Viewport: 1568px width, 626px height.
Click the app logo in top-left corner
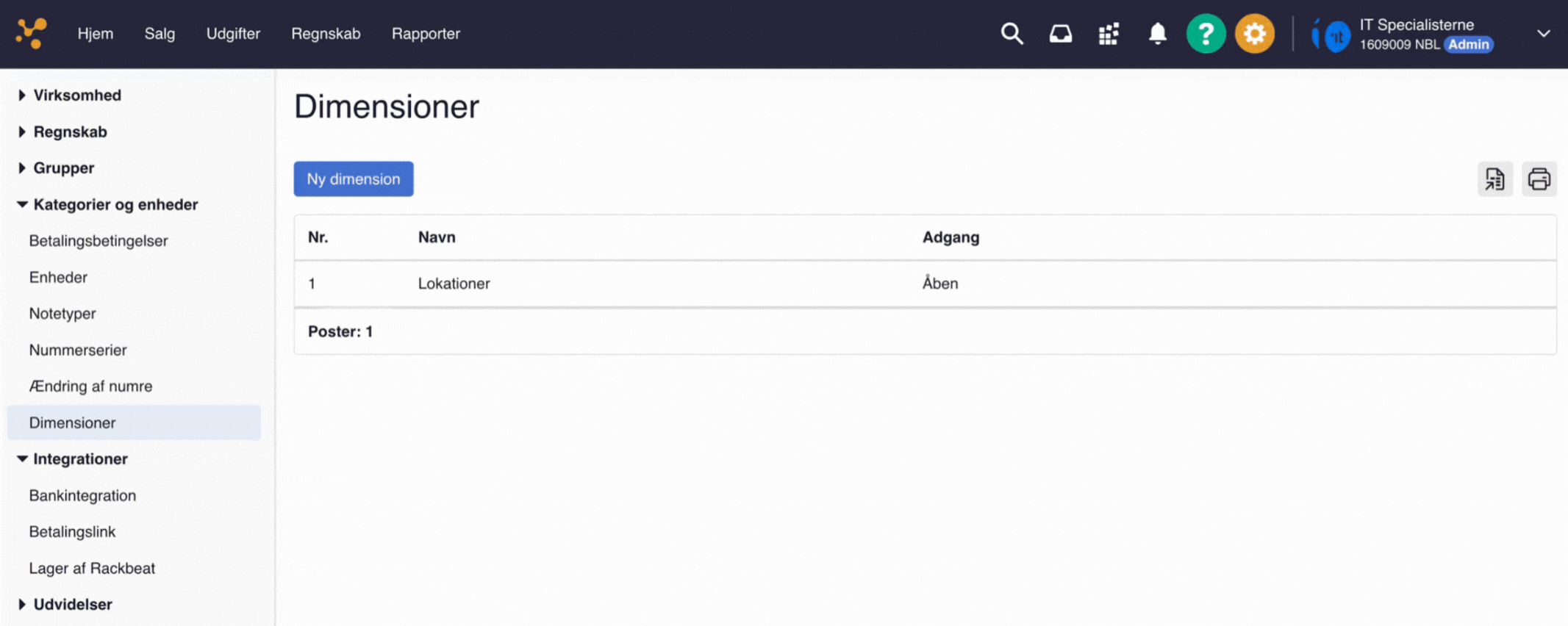32,34
